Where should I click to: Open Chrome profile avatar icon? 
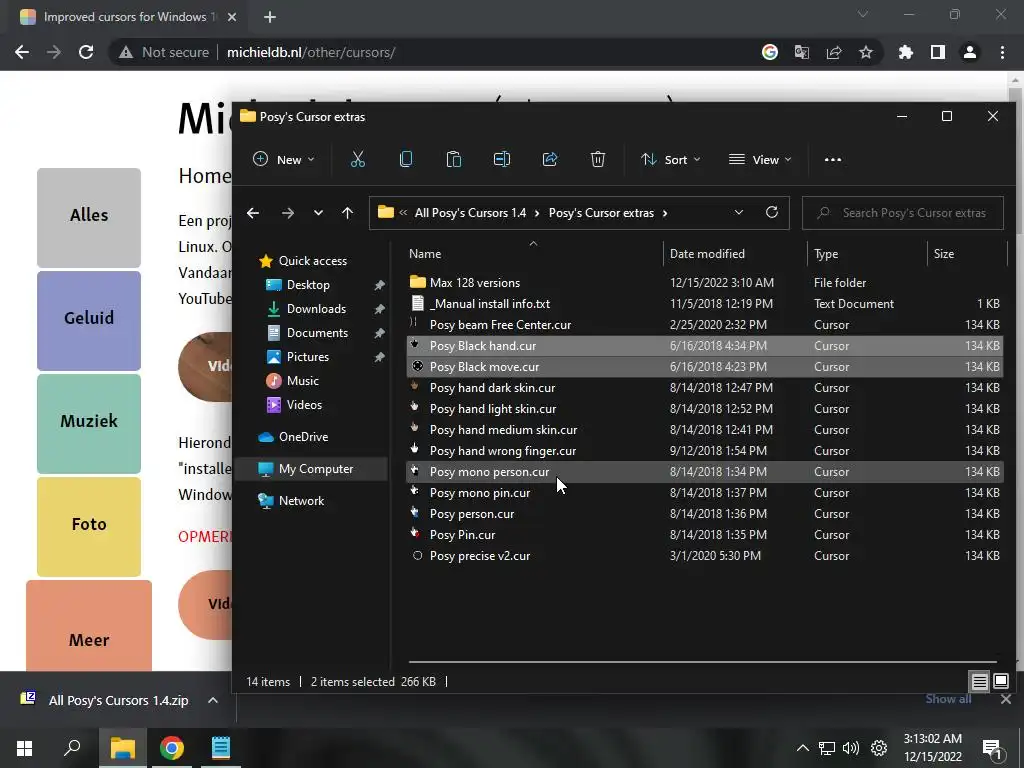point(970,52)
